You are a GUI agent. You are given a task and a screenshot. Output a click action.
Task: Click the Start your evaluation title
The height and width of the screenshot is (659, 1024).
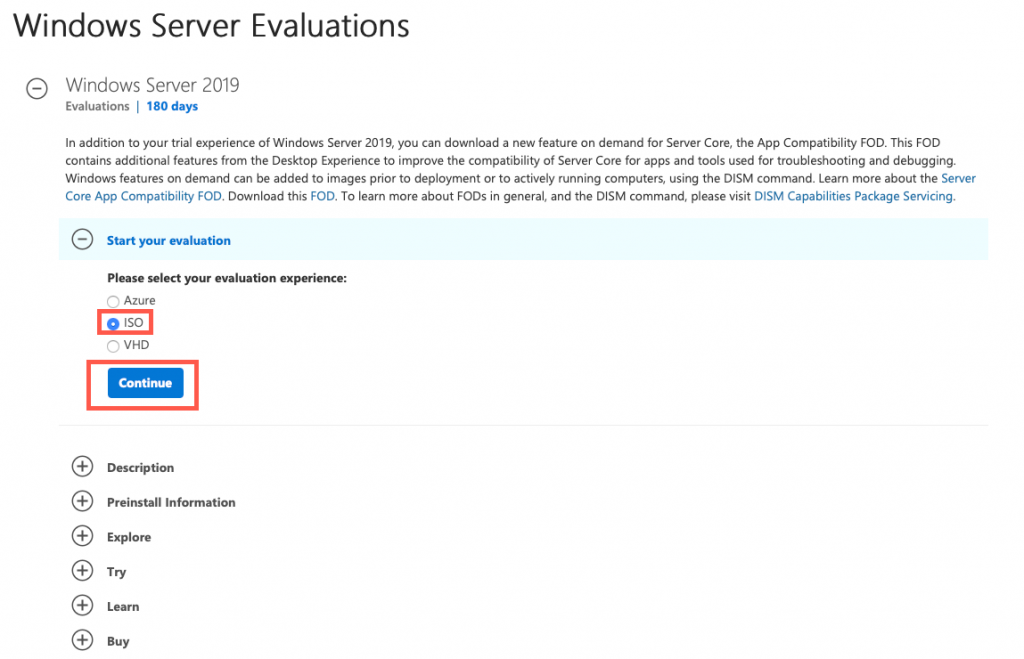point(168,240)
